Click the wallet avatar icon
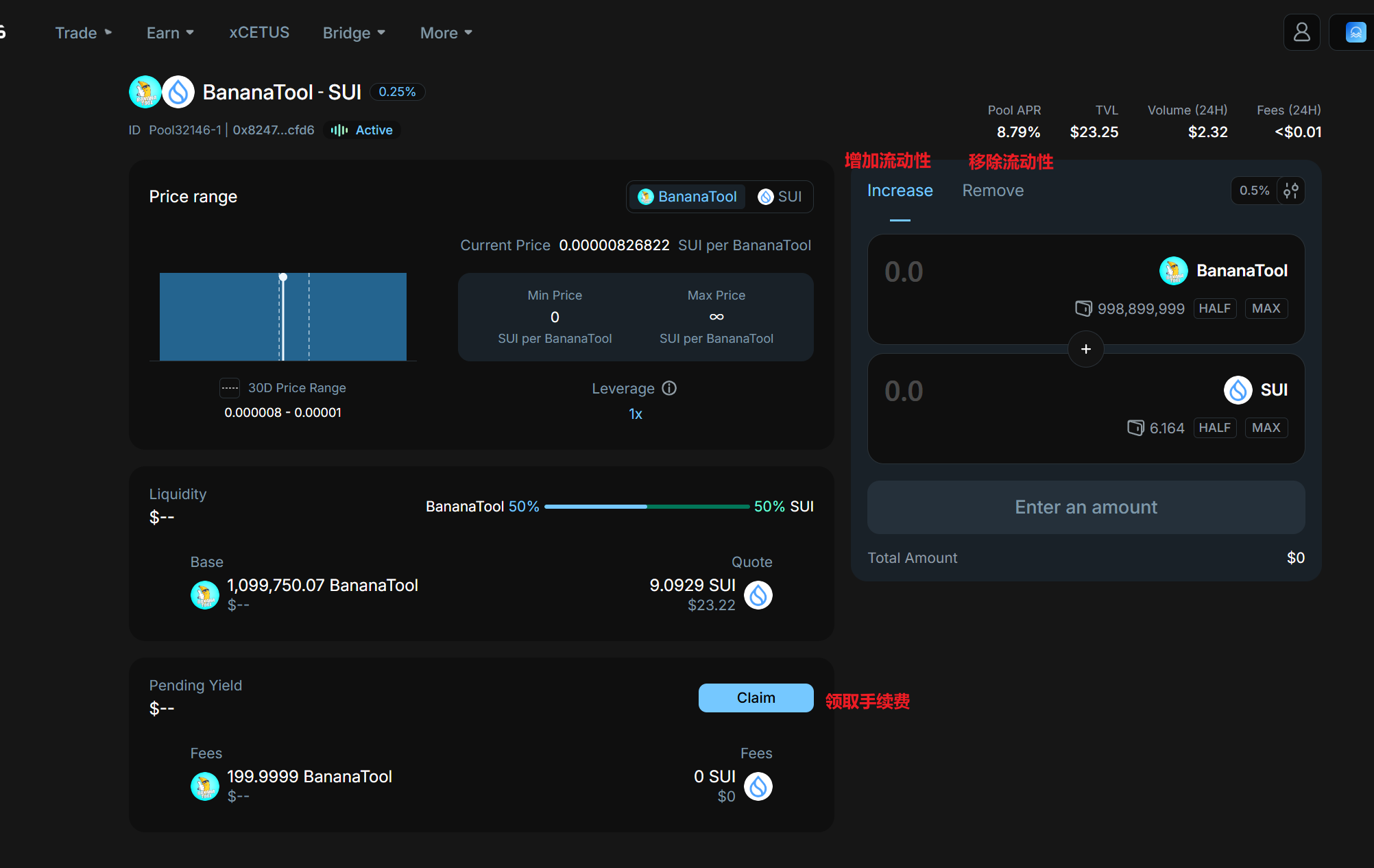The image size is (1374, 868). click(1355, 32)
